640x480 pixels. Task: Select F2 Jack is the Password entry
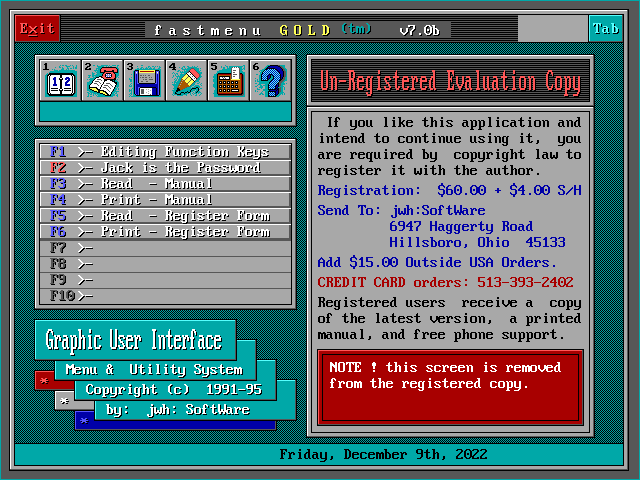point(165,168)
